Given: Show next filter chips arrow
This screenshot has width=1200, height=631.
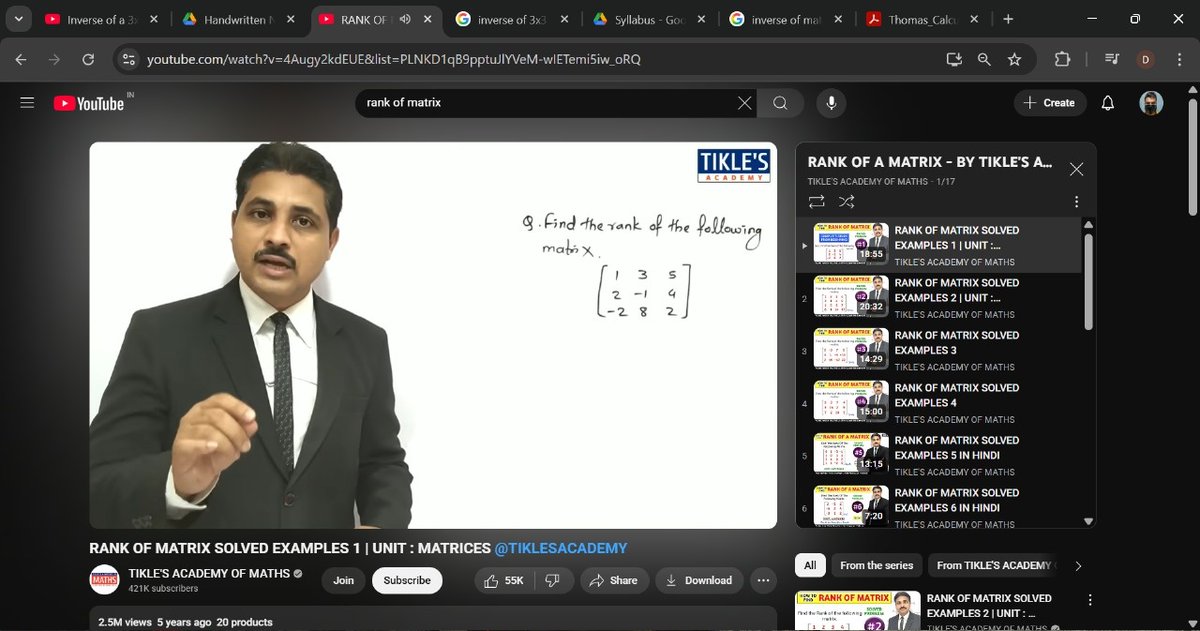Looking at the screenshot, I should 1078,566.
